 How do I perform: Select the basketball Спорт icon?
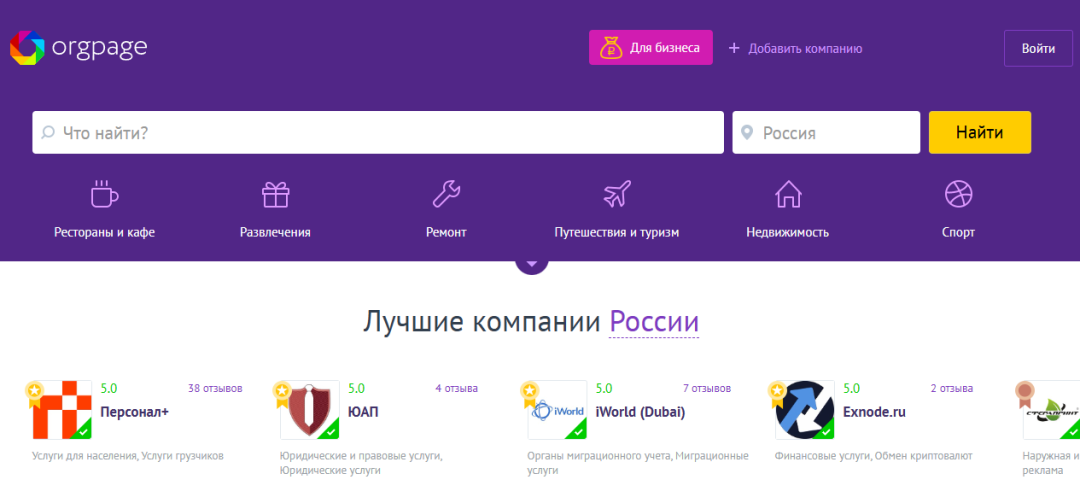click(x=958, y=194)
